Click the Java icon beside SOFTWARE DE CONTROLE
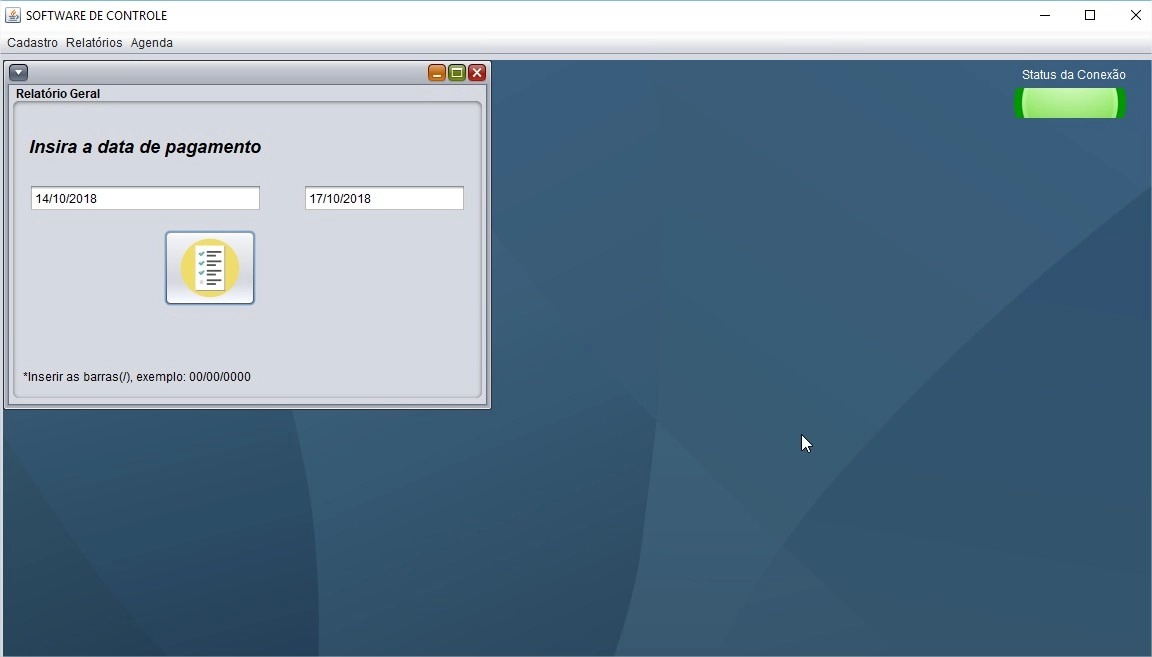 click(x=12, y=15)
